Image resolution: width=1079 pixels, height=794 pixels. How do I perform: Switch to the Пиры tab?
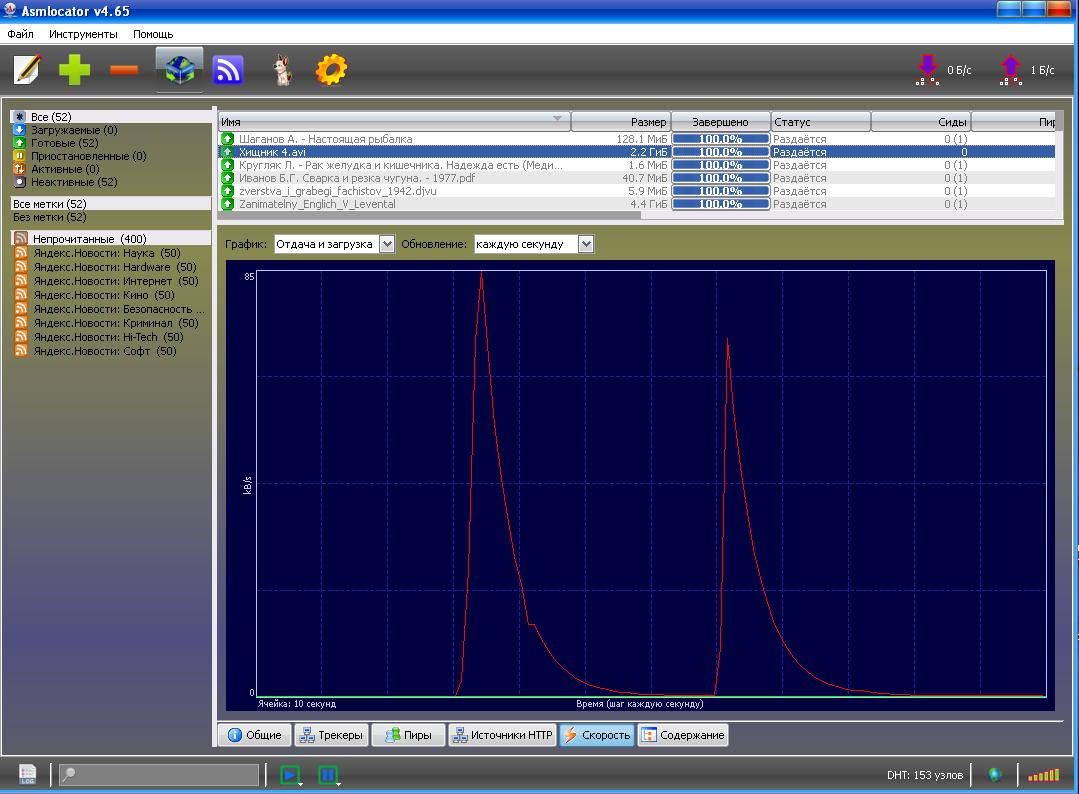coord(408,735)
